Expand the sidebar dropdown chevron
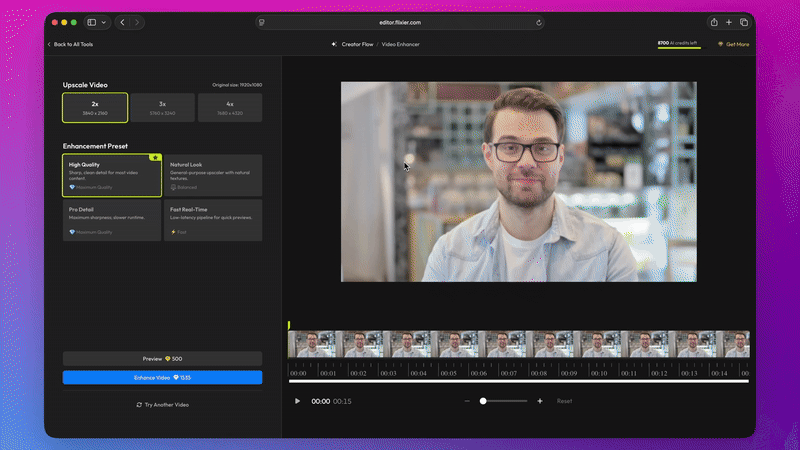The image size is (800, 450). pos(103,22)
